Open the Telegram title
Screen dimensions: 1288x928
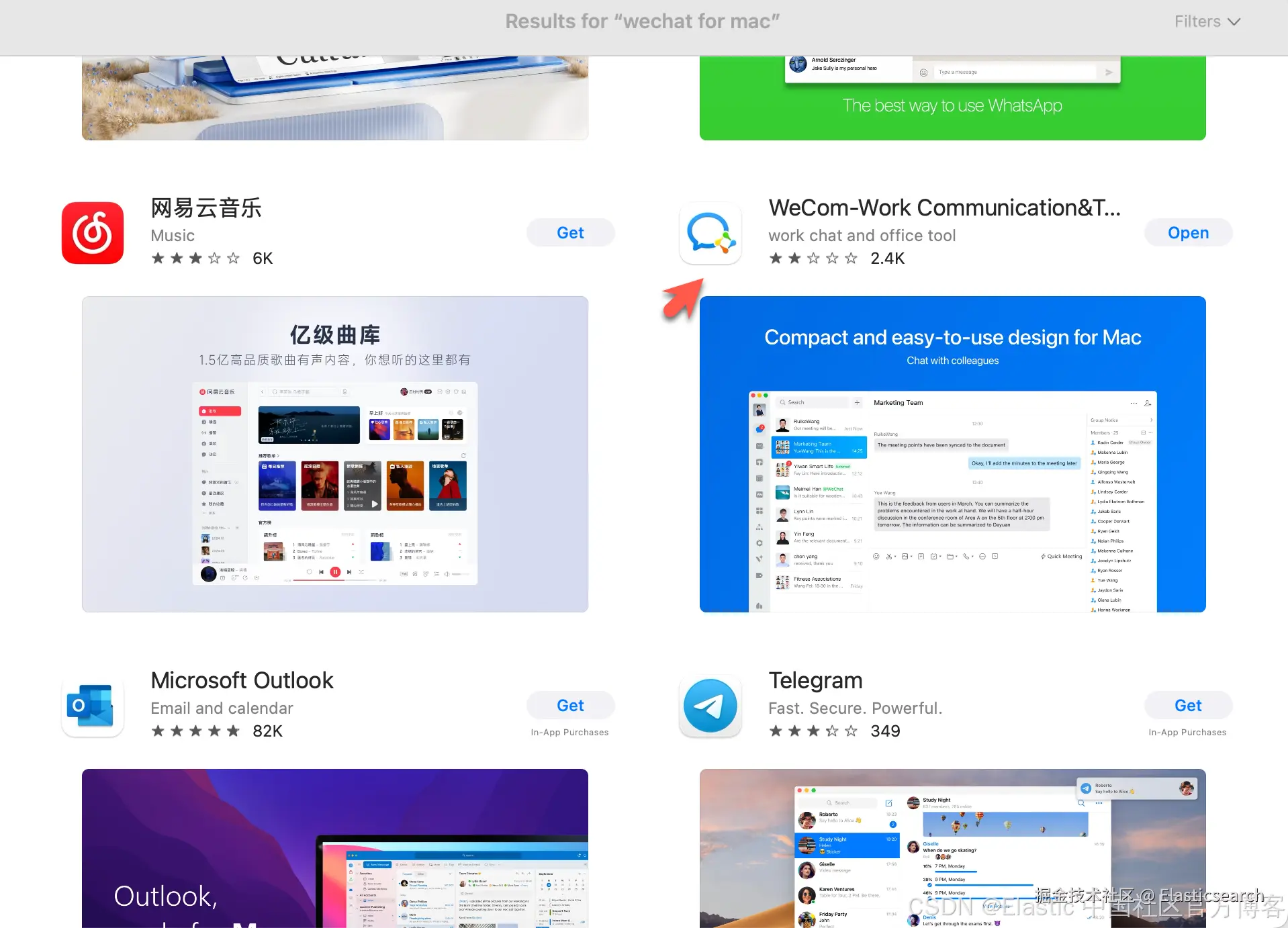815,680
